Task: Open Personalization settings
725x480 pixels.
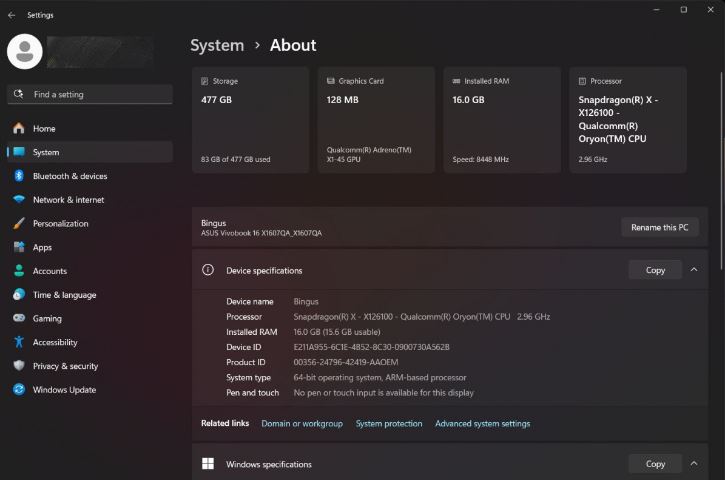Action: coord(60,224)
